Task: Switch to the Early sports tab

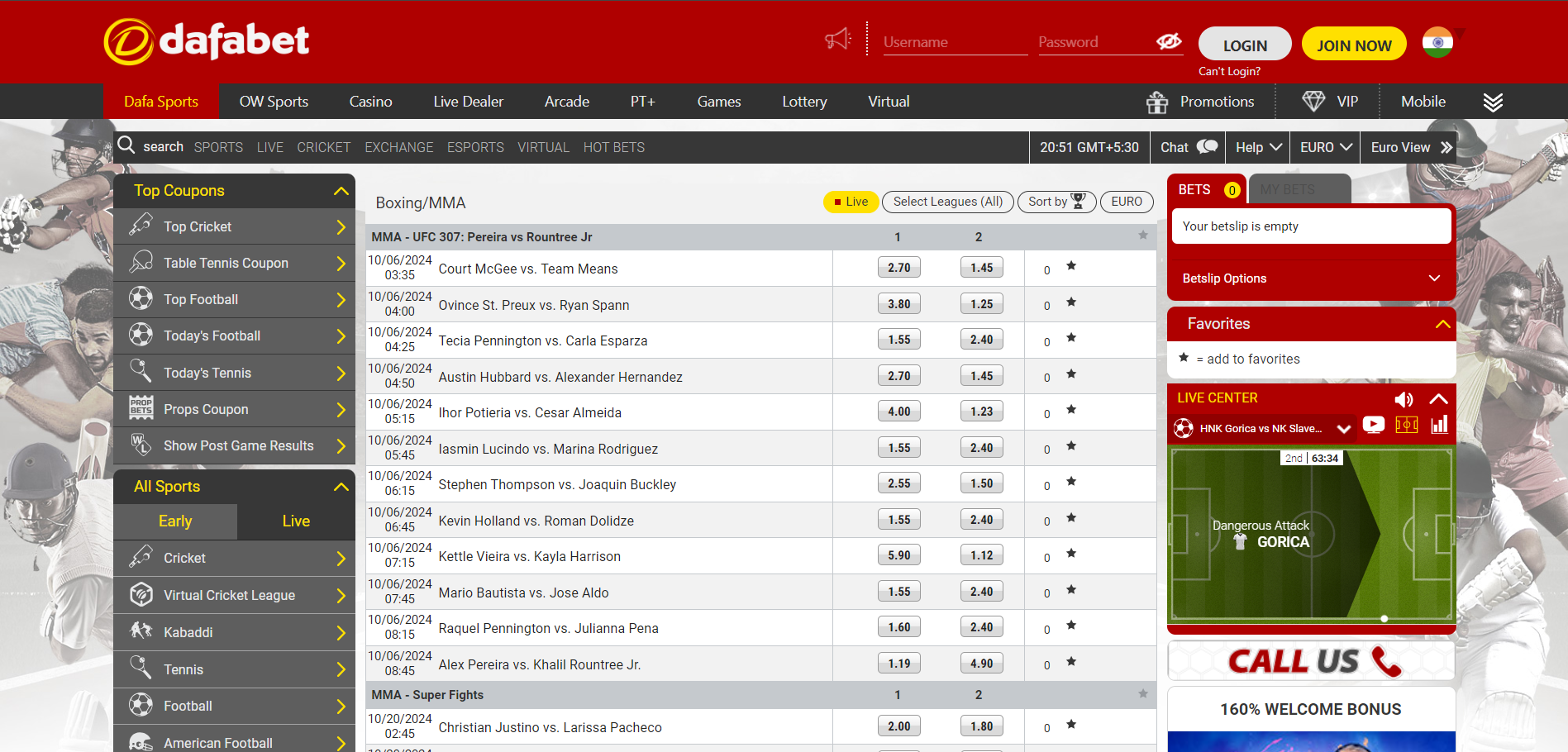Action: [x=175, y=521]
